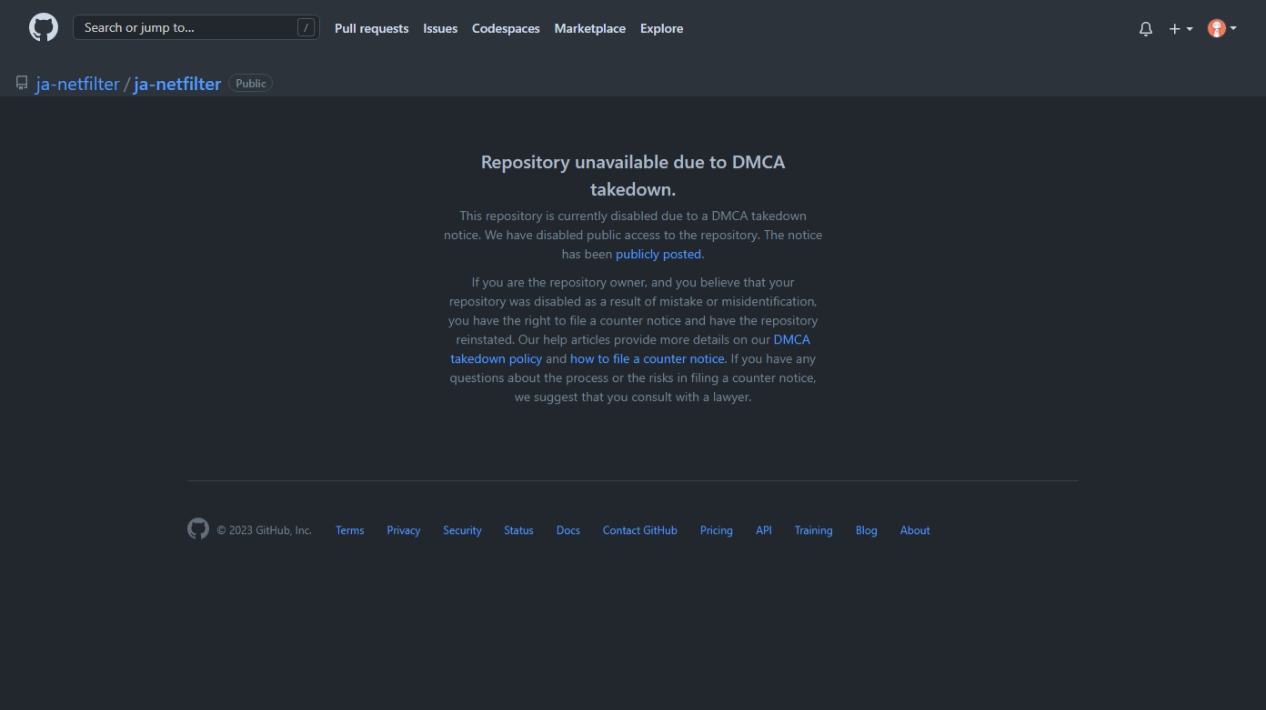Image resolution: width=1266 pixels, height=710 pixels.
Task: Check GitHub Status footer link
Action: pyautogui.click(x=518, y=531)
